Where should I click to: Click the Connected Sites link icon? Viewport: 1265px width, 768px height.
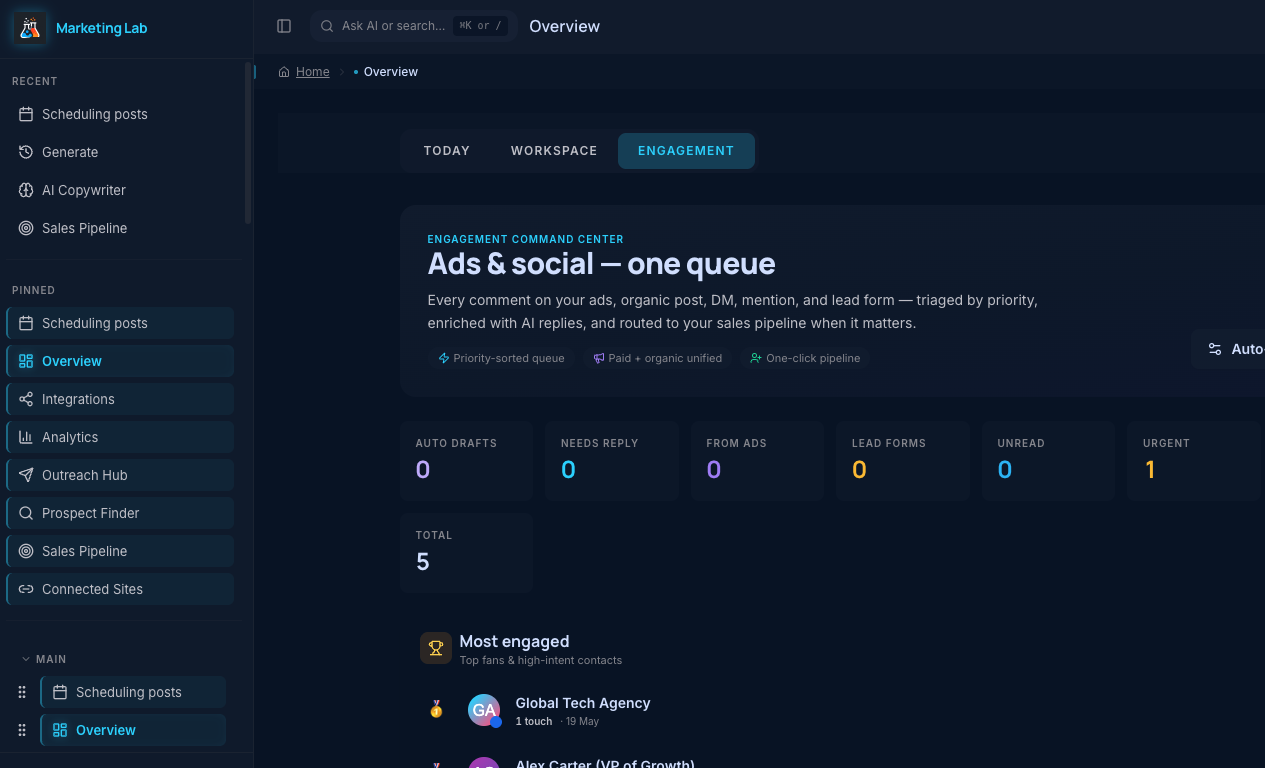[26, 589]
